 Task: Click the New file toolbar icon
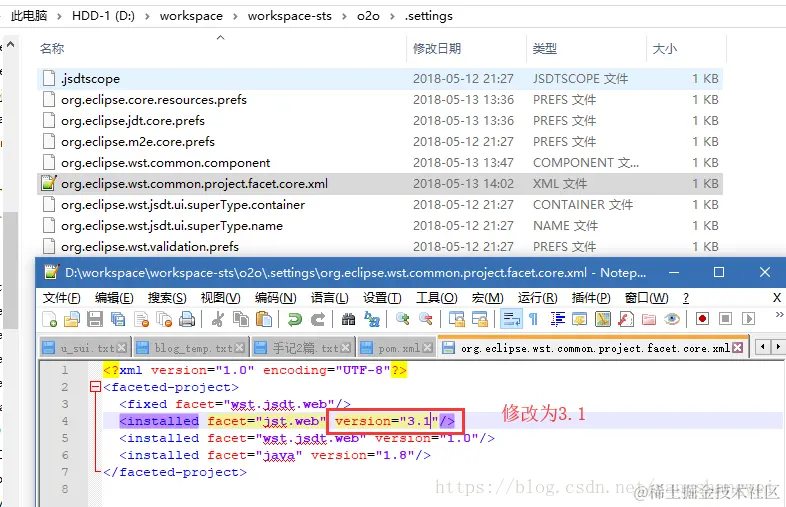(x=50, y=319)
